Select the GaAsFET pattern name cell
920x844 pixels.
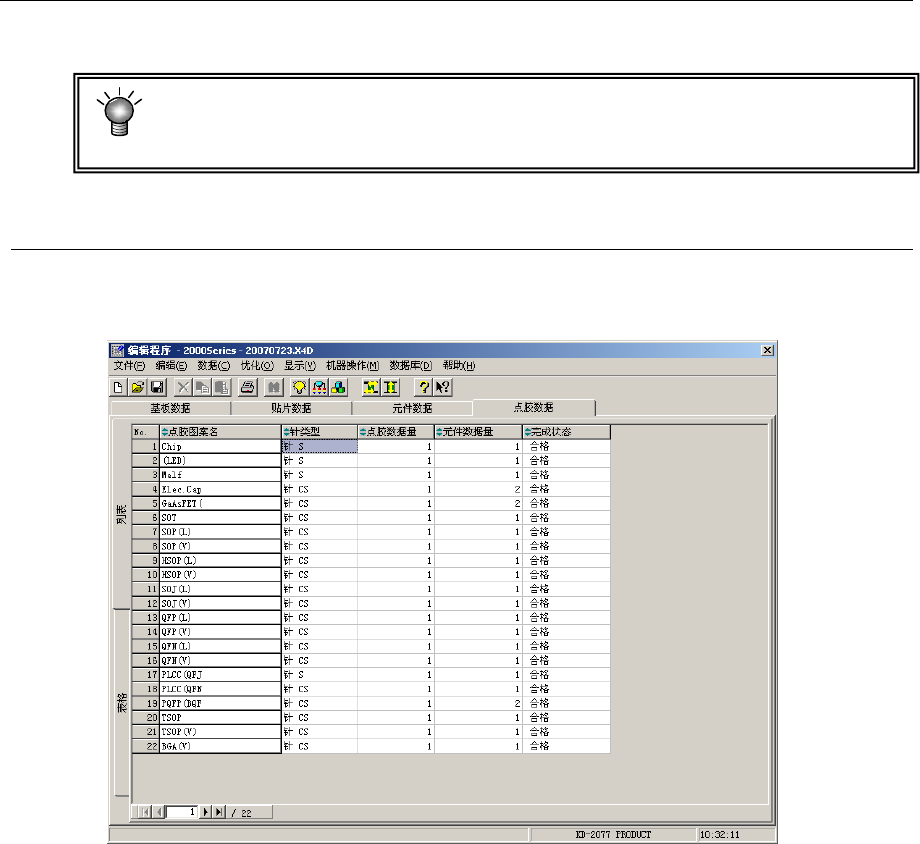click(221, 504)
